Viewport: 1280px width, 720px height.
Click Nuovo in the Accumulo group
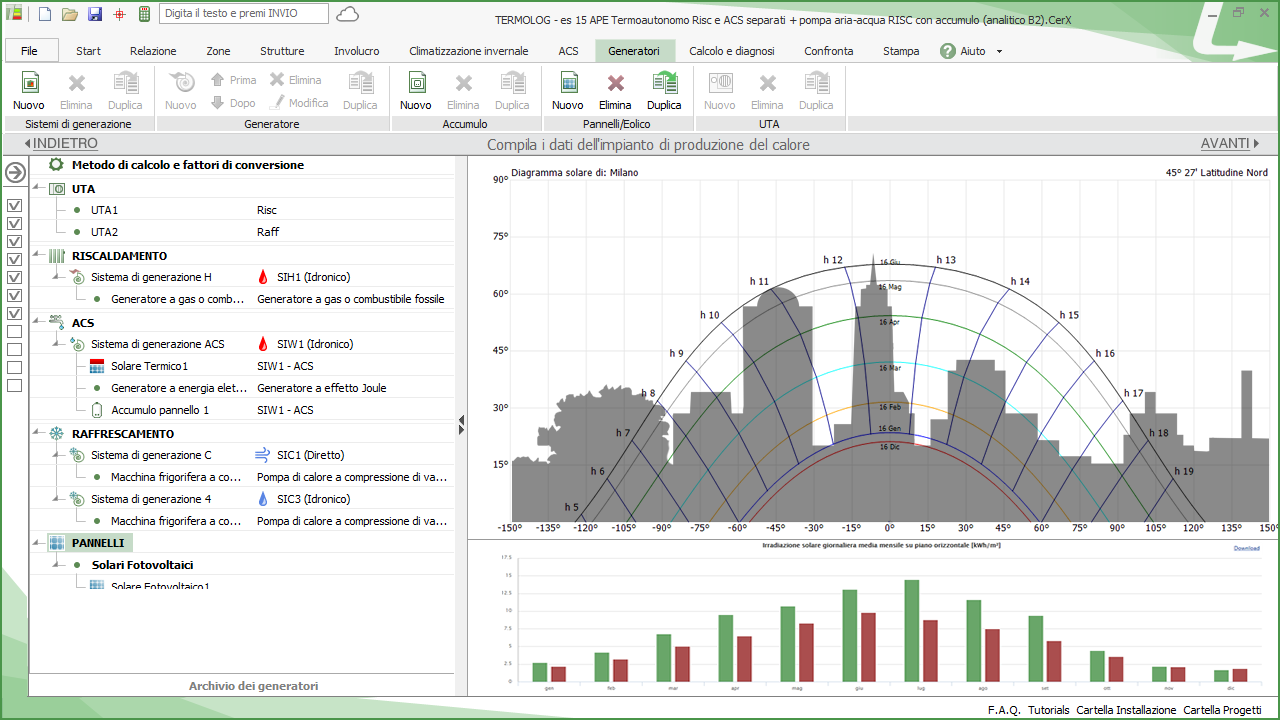[416, 90]
